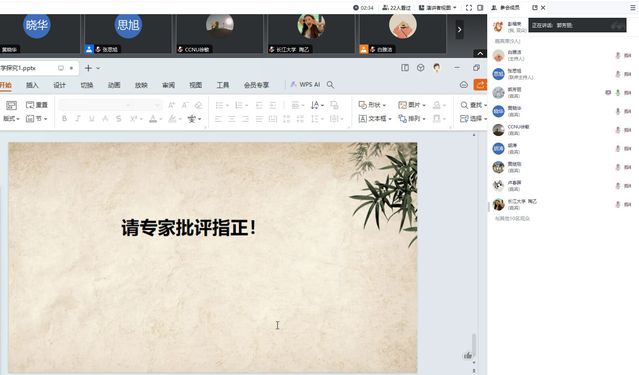Pop out the participants panel
The width and height of the screenshot is (639, 375).
point(535,7)
